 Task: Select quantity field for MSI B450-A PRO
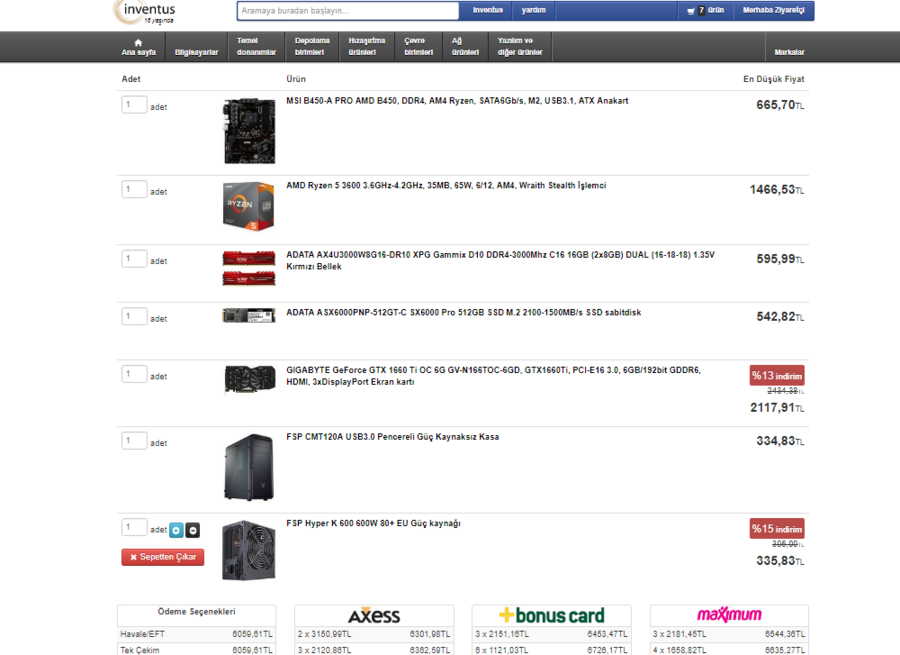134,104
